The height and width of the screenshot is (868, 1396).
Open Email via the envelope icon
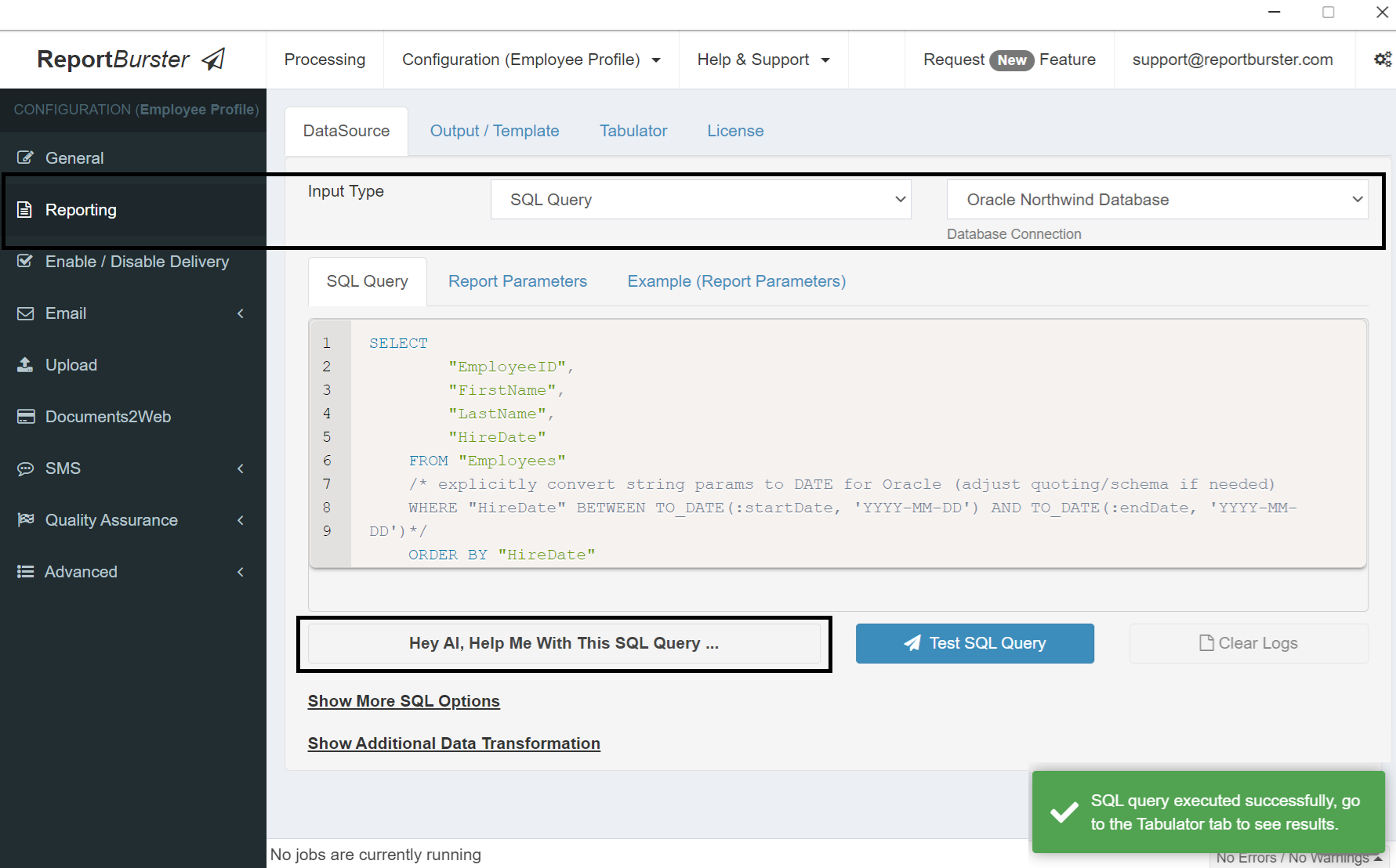(24, 313)
